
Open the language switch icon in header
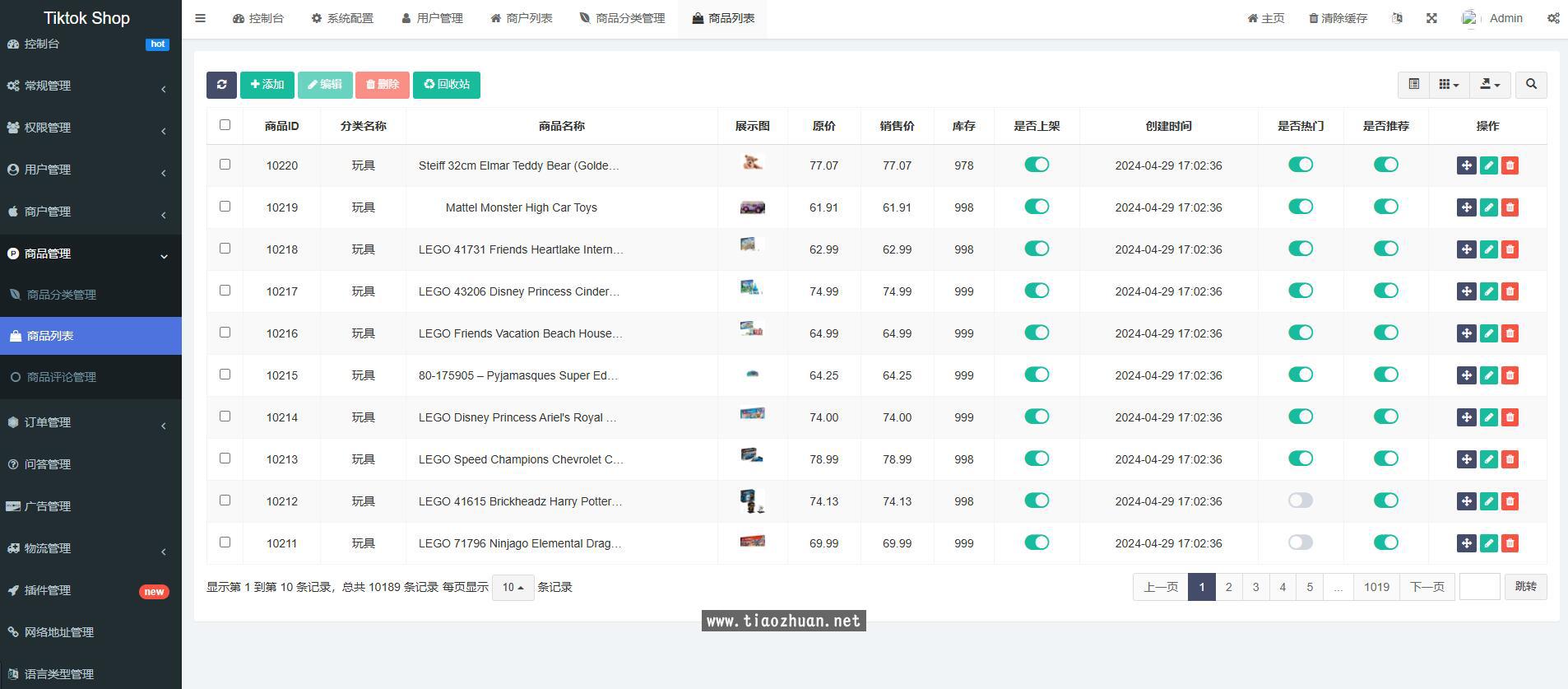point(1397,18)
